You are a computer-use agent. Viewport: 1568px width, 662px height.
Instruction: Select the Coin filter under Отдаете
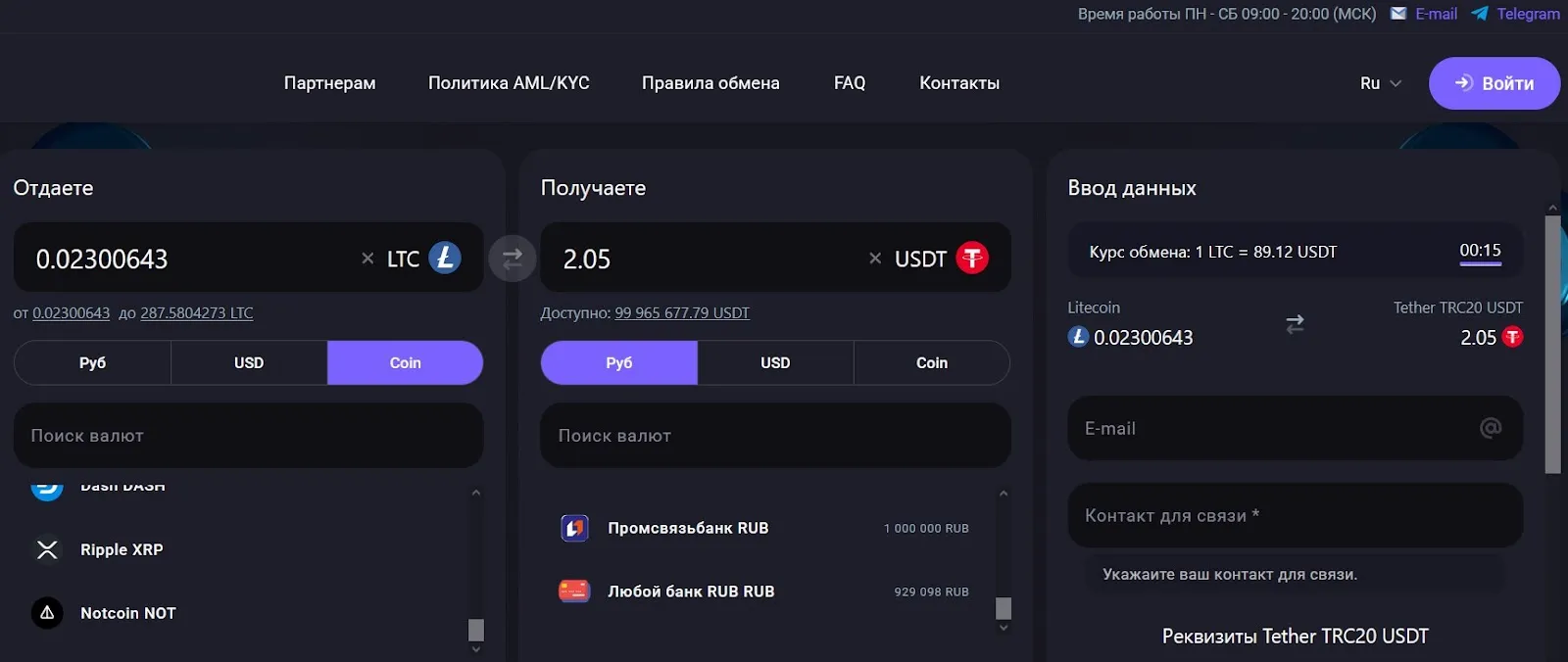(x=405, y=362)
